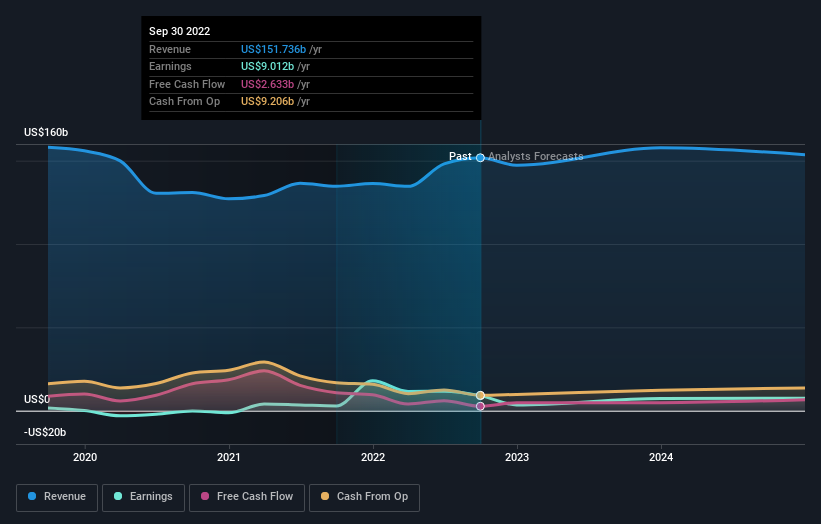Viewport: 821px width, 524px height.
Task: Toggle the Free Cash Flow legend series
Action: coord(247,497)
